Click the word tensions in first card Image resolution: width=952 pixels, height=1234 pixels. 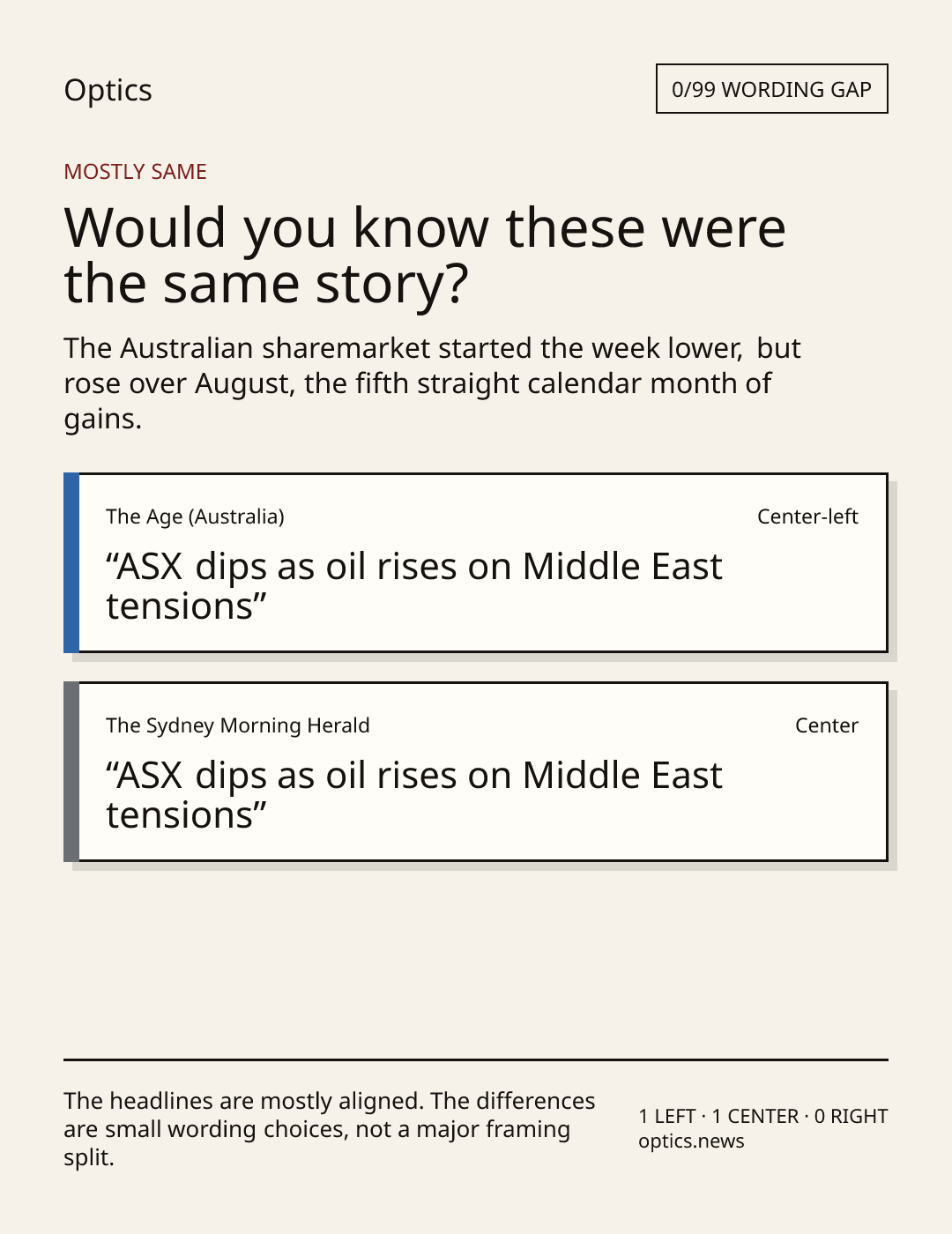[x=180, y=607]
